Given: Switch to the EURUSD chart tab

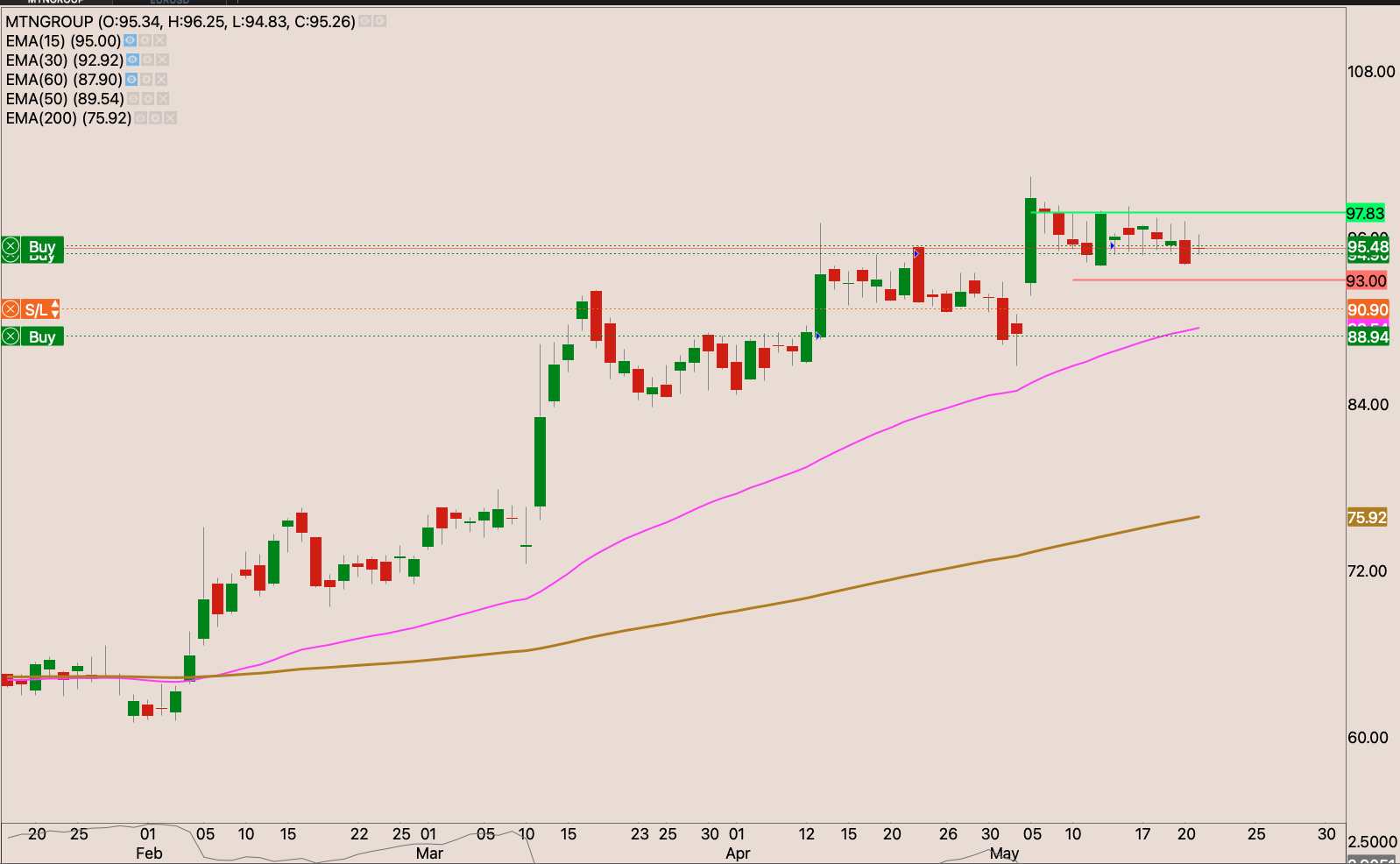Looking at the screenshot, I should pos(169,3).
